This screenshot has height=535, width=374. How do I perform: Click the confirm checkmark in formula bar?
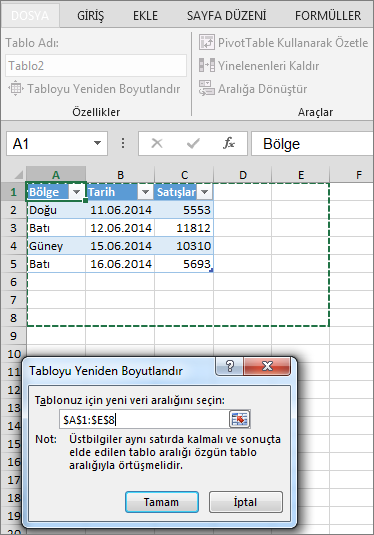(x=193, y=144)
